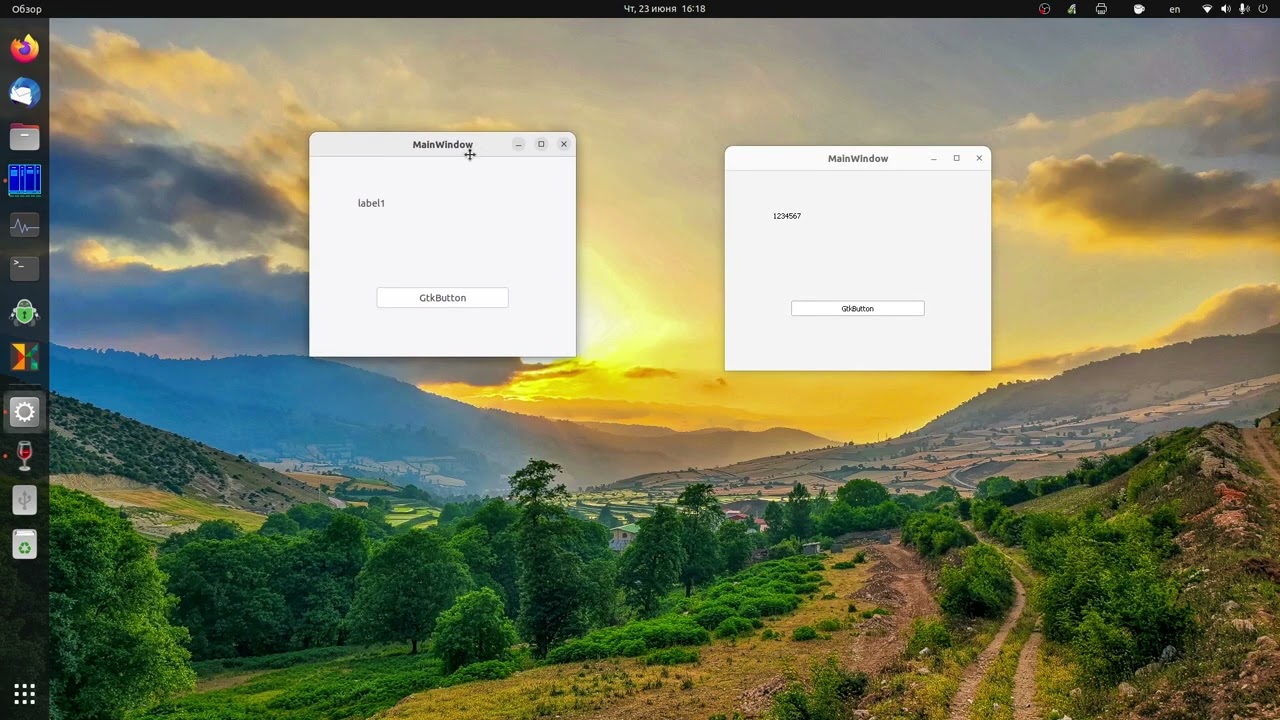1280x720 pixels.
Task: Show the applications grid
Action: point(24,693)
